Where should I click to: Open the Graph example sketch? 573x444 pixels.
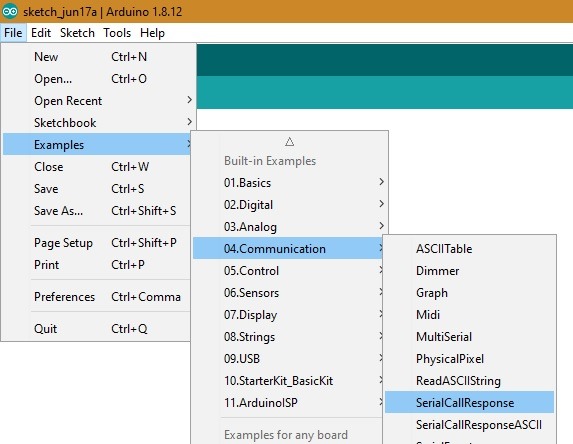point(470,292)
